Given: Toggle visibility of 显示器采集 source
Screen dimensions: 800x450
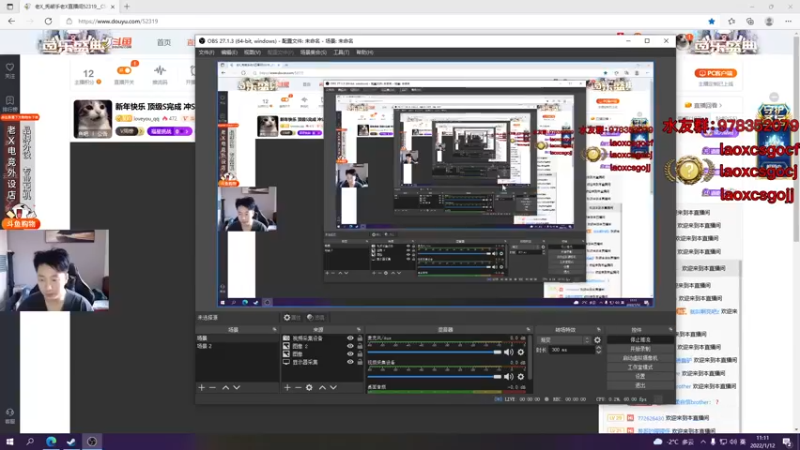Looking at the screenshot, I should tap(350, 362).
